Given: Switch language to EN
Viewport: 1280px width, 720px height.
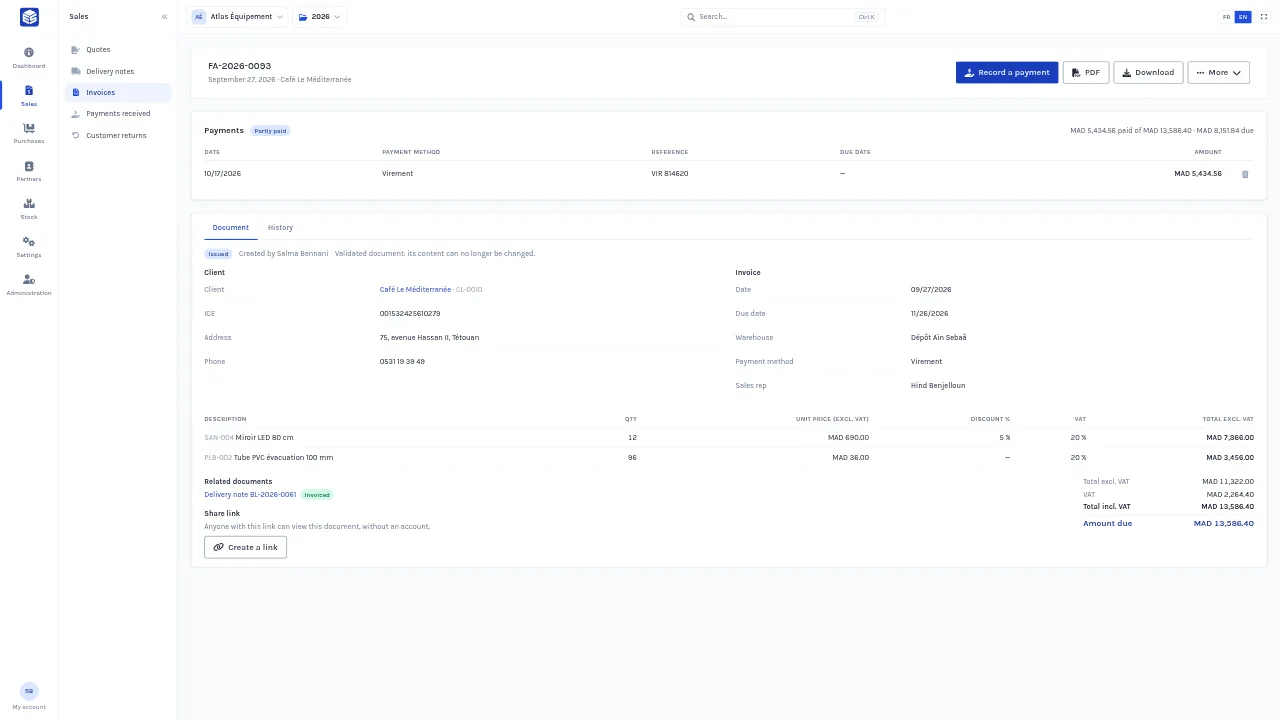Looking at the screenshot, I should click(1243, 17).
